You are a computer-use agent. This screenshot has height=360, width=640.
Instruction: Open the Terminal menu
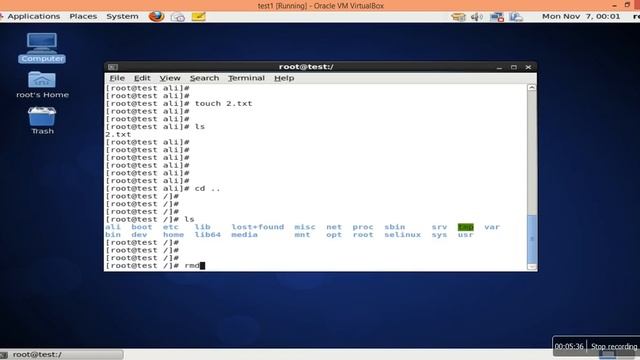[246, 78]
